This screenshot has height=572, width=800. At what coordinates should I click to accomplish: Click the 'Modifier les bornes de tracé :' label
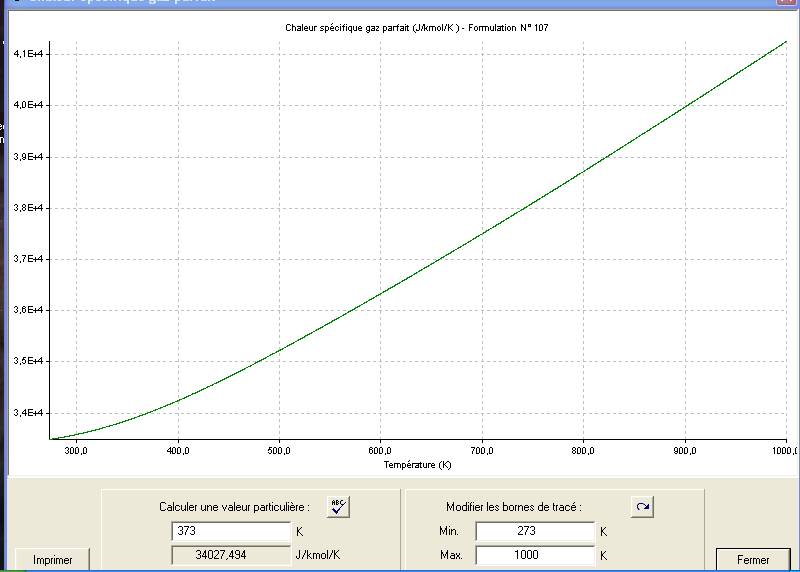[x=514, y=507]
